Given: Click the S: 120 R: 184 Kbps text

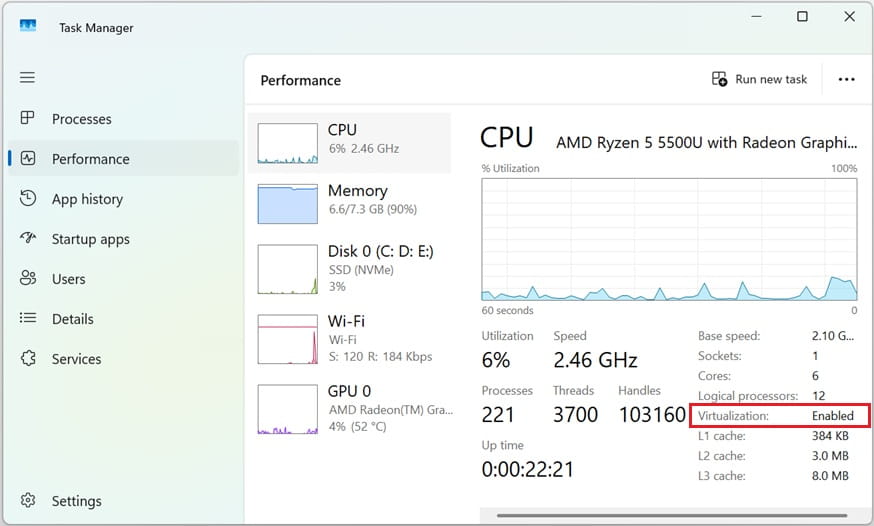Looking at the screenshot, I should 381,357.
